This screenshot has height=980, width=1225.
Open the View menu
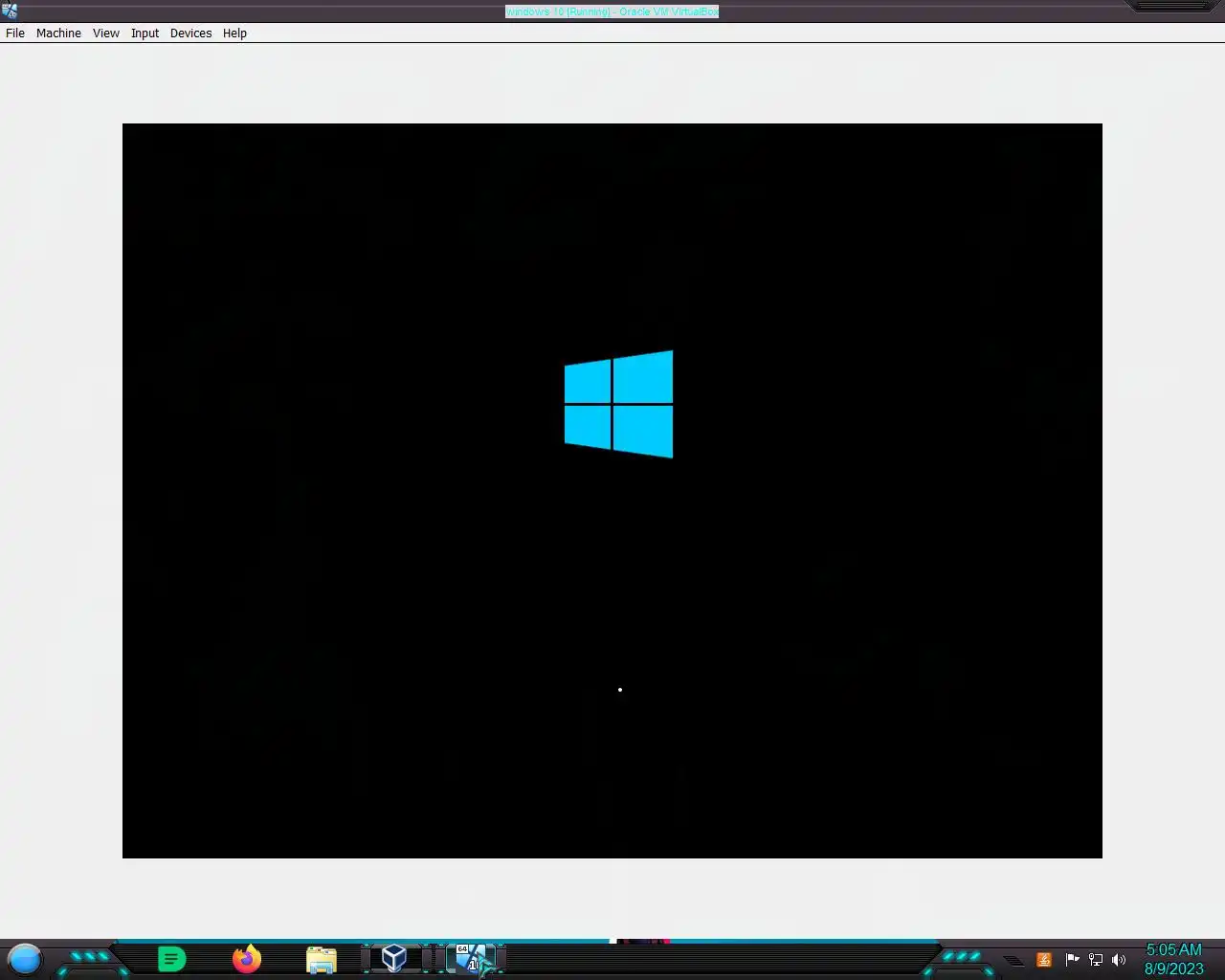[x=105, y=33]
